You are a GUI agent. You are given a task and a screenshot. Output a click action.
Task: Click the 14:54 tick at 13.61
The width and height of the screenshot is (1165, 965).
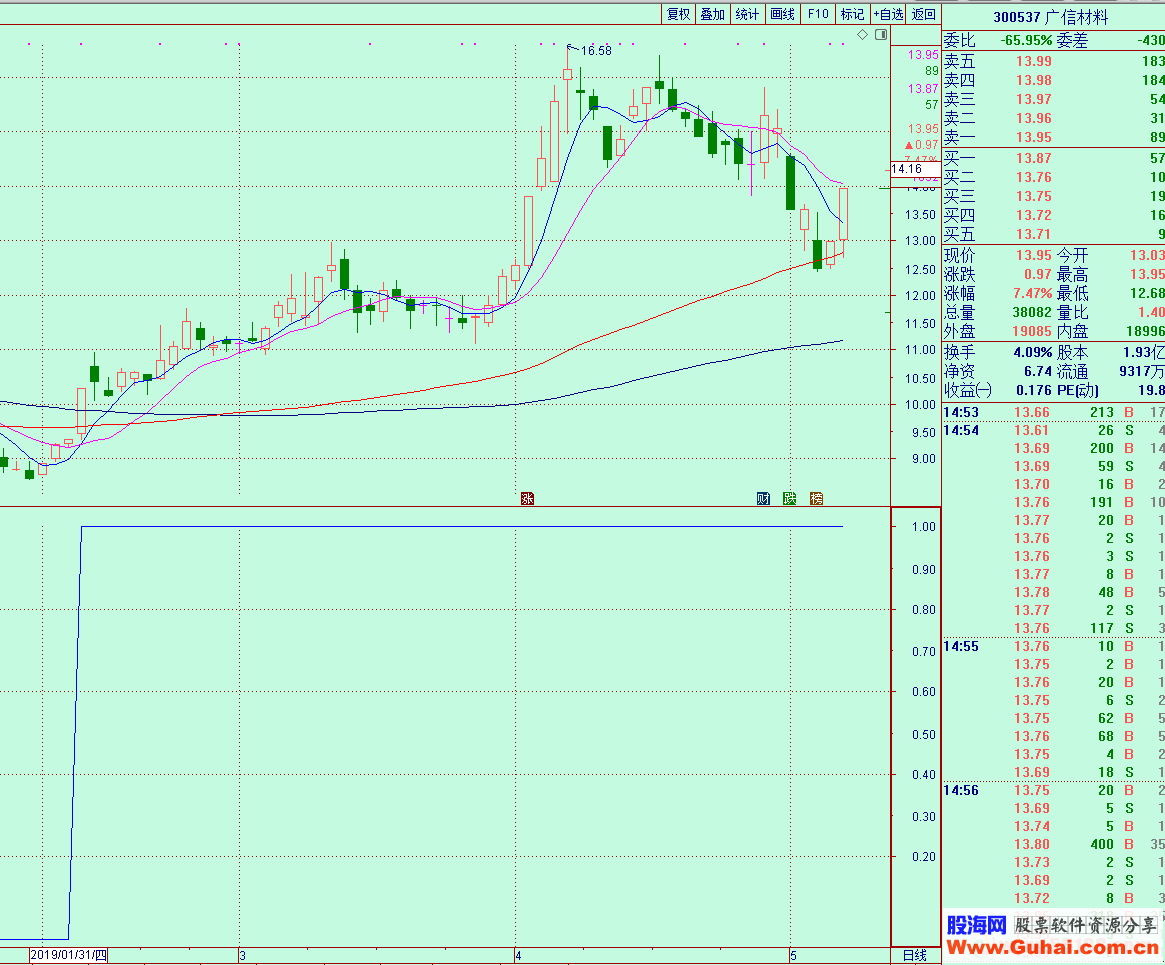(x=1054, y=430)
